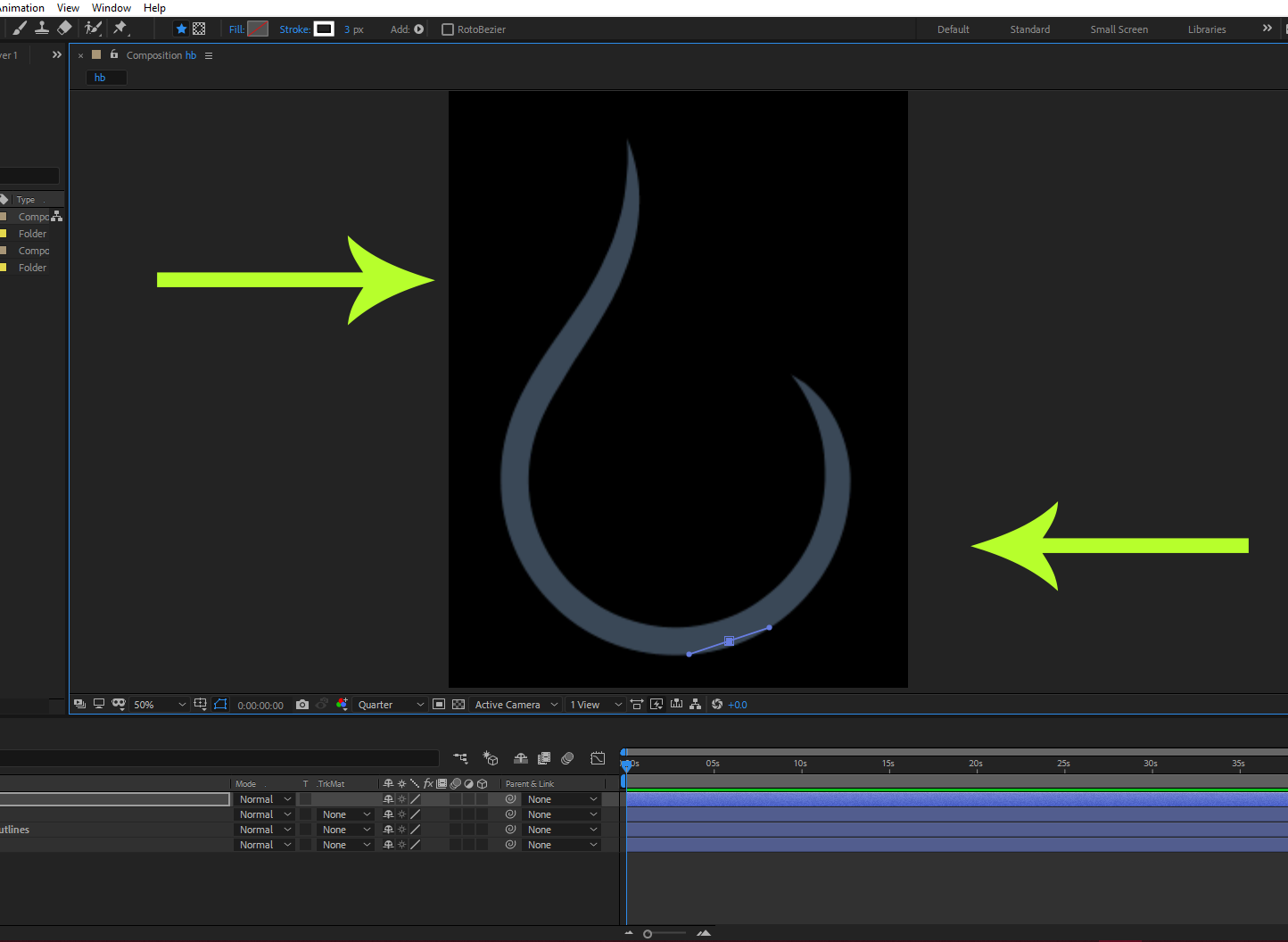Select the Clone Stamp tool

42,29
